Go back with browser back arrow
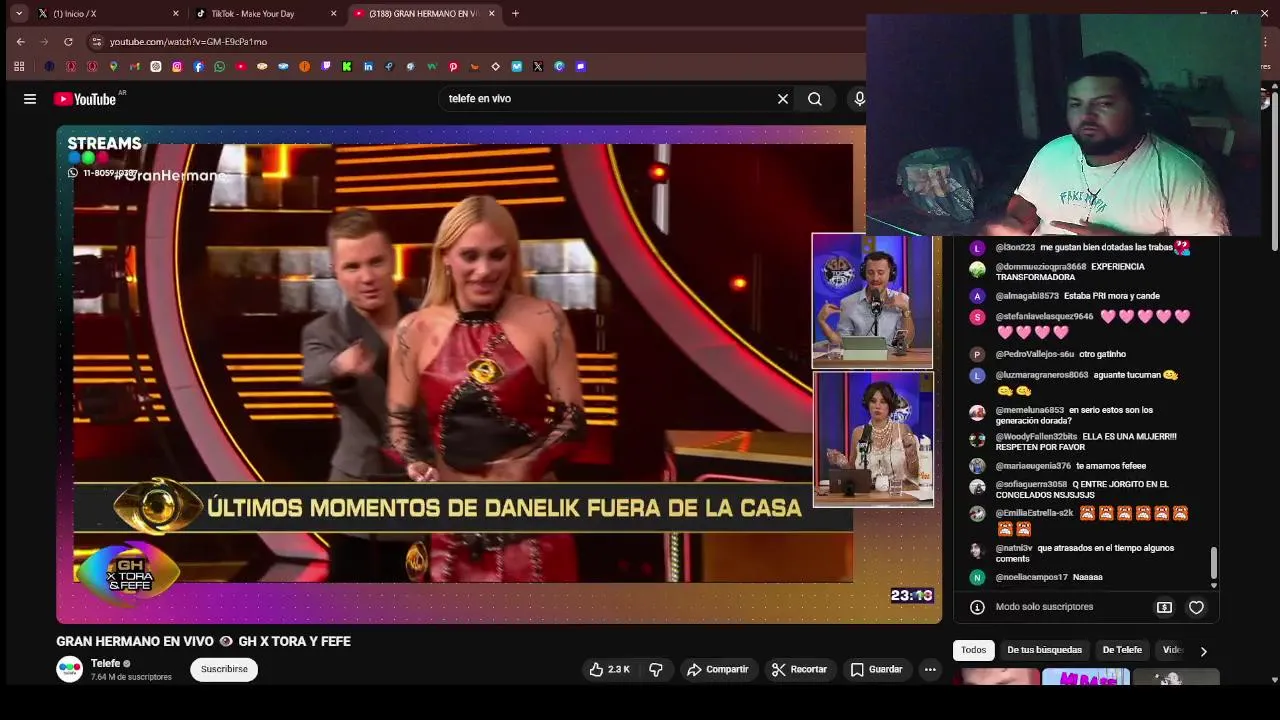This screenshot has height=720, width=1280. (21, 42)
